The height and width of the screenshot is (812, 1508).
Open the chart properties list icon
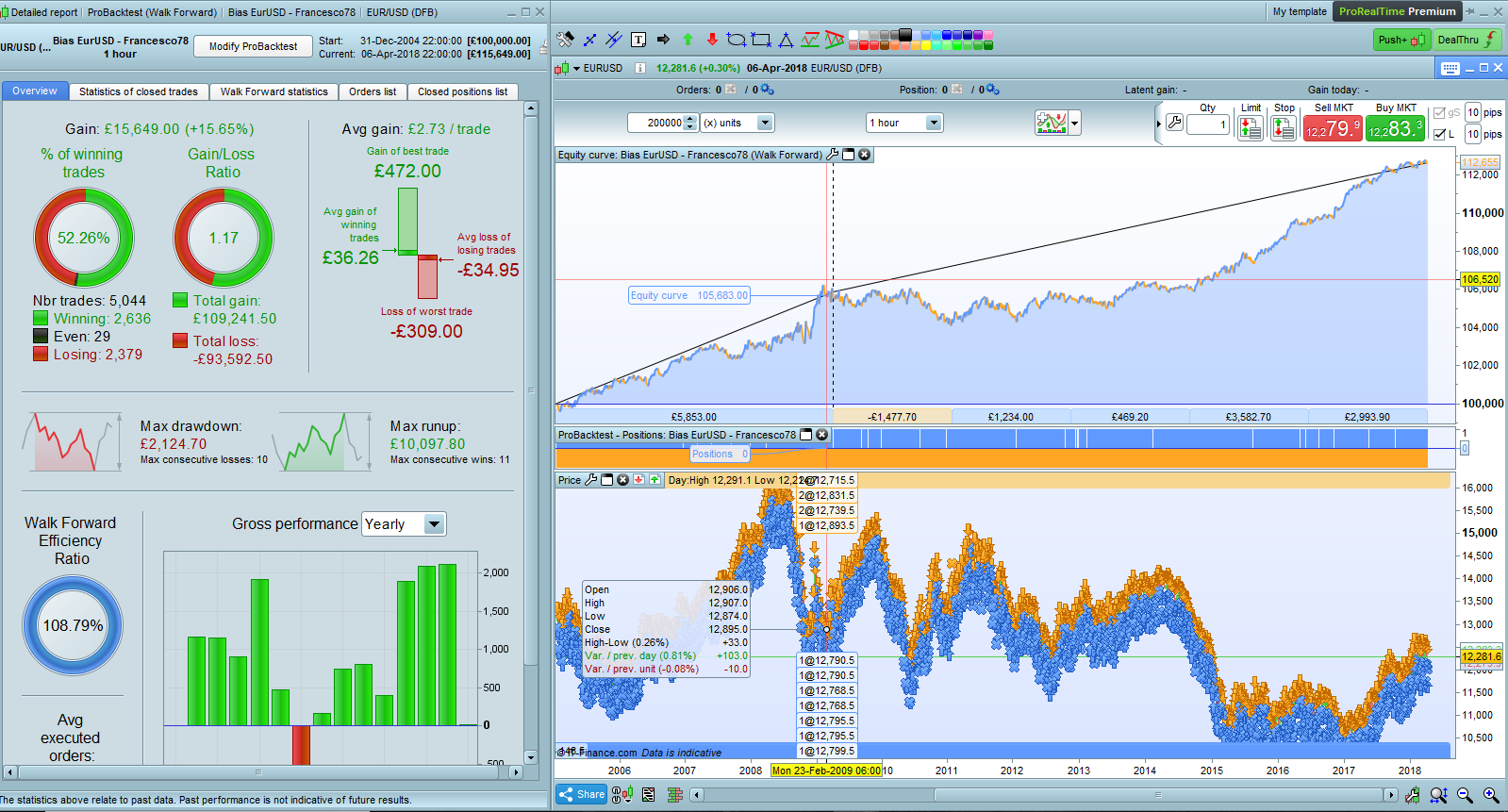tap(649, 795)
